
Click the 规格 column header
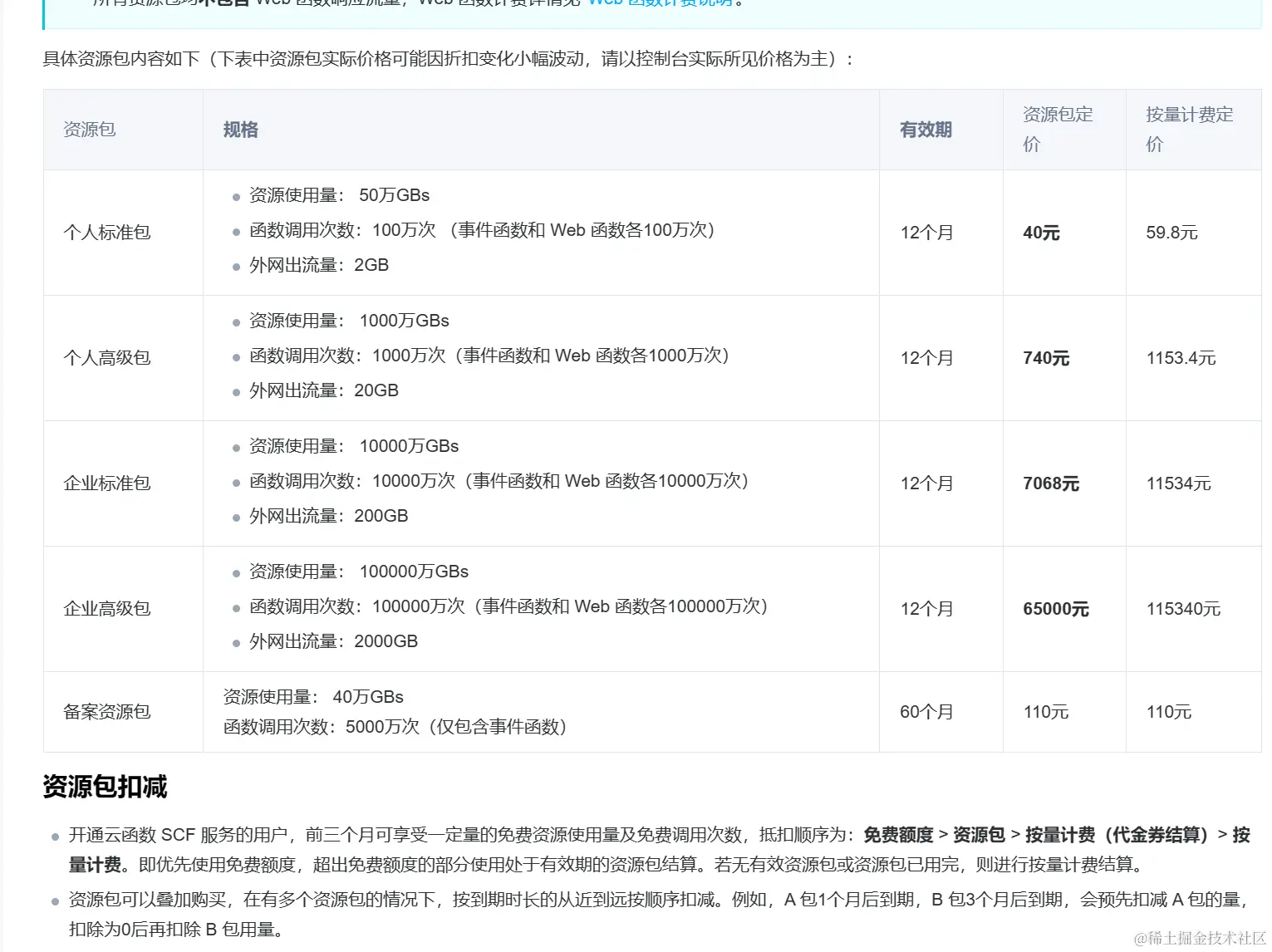pos(239,130)
